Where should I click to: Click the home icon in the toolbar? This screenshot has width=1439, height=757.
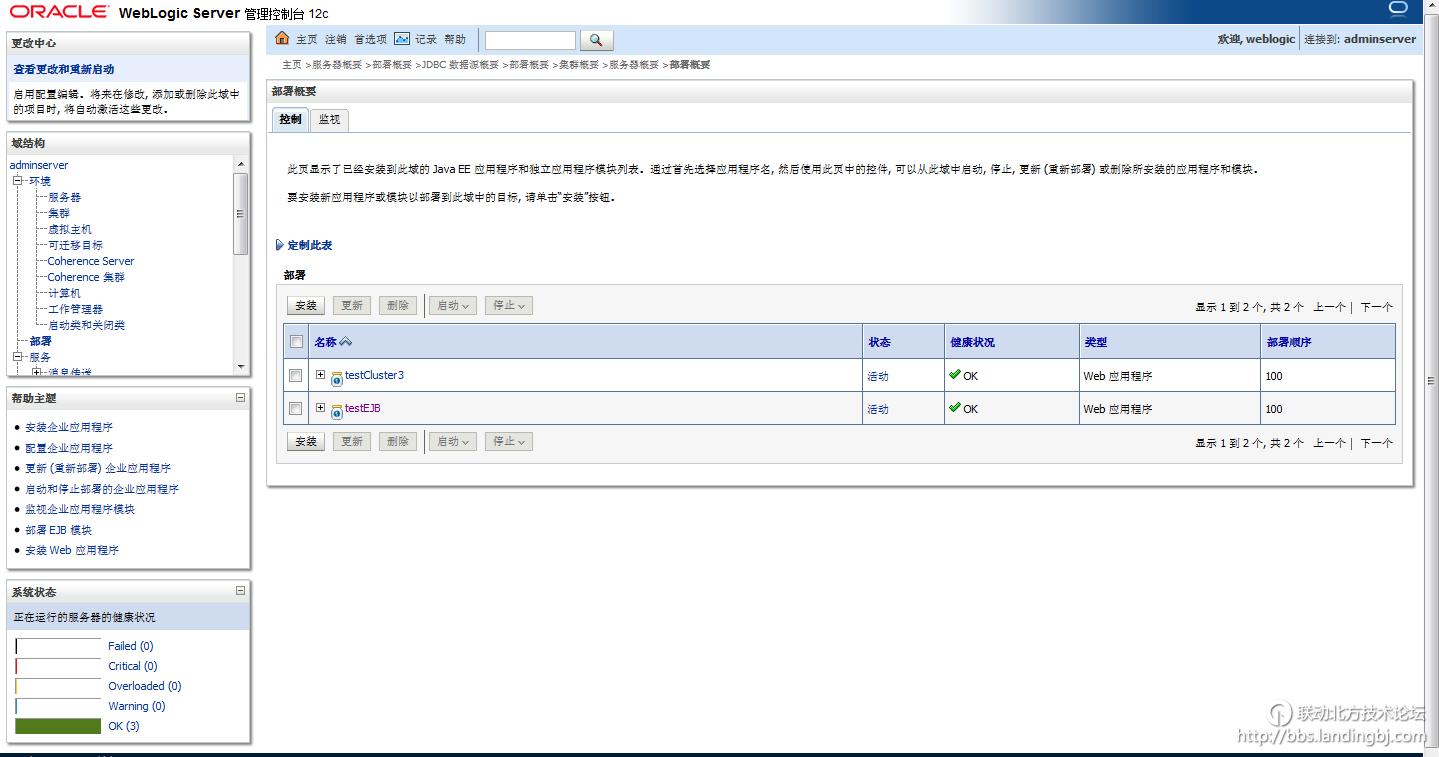coord(282,39)
